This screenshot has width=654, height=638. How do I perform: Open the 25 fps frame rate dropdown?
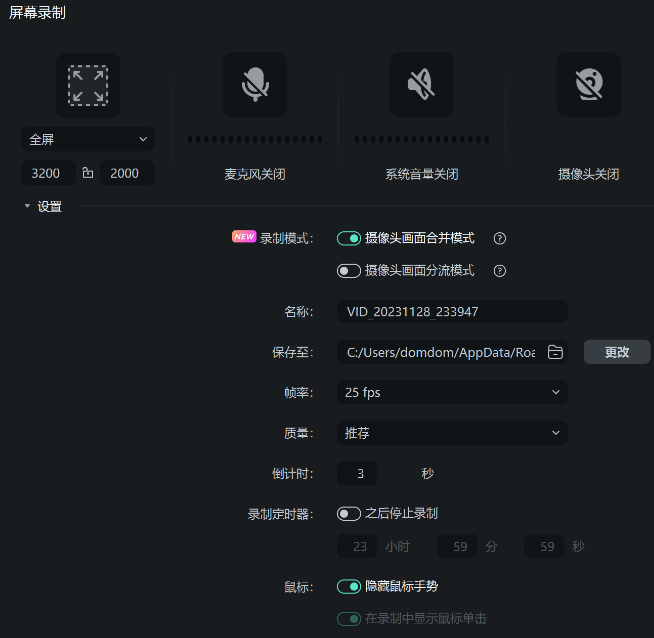tap(452, 392)
